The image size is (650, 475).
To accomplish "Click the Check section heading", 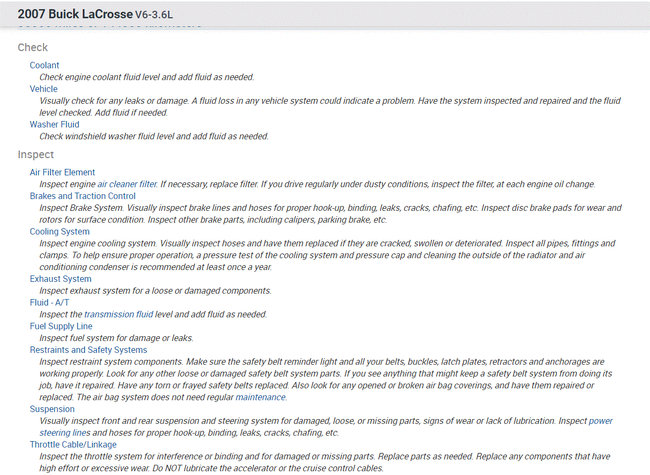I will coord(33,47).
